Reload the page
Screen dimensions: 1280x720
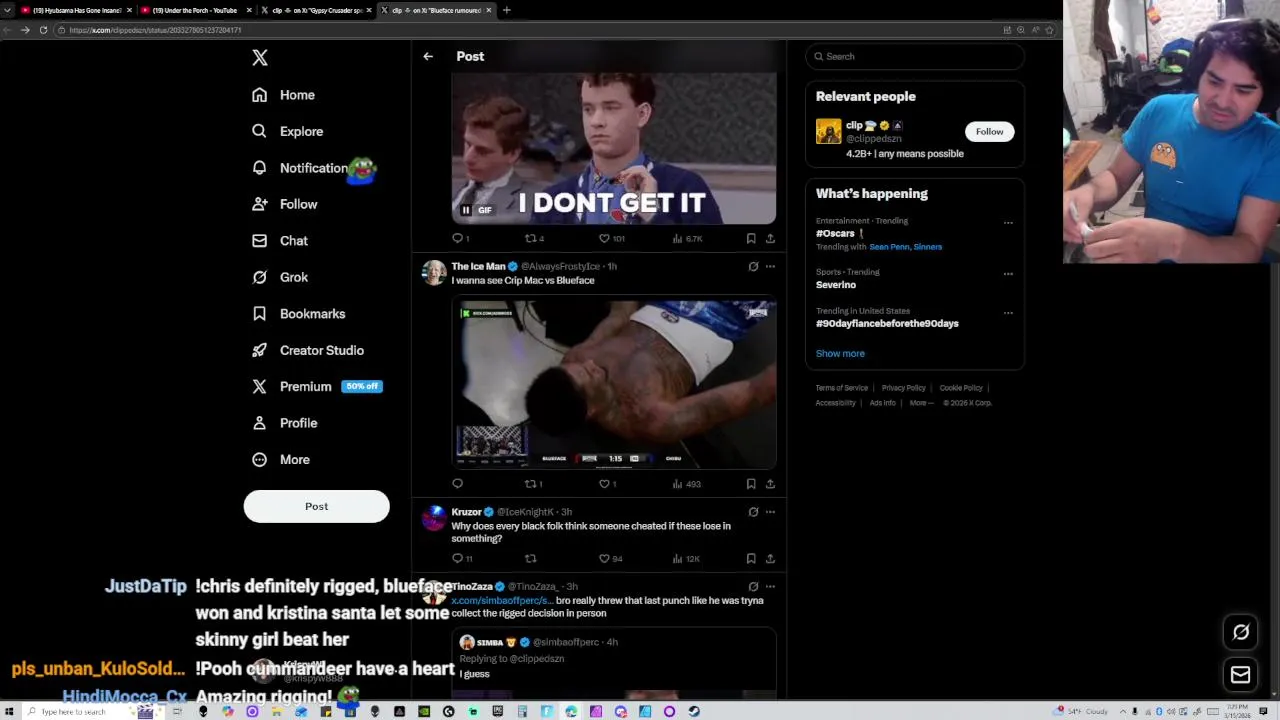pos(43,30)
